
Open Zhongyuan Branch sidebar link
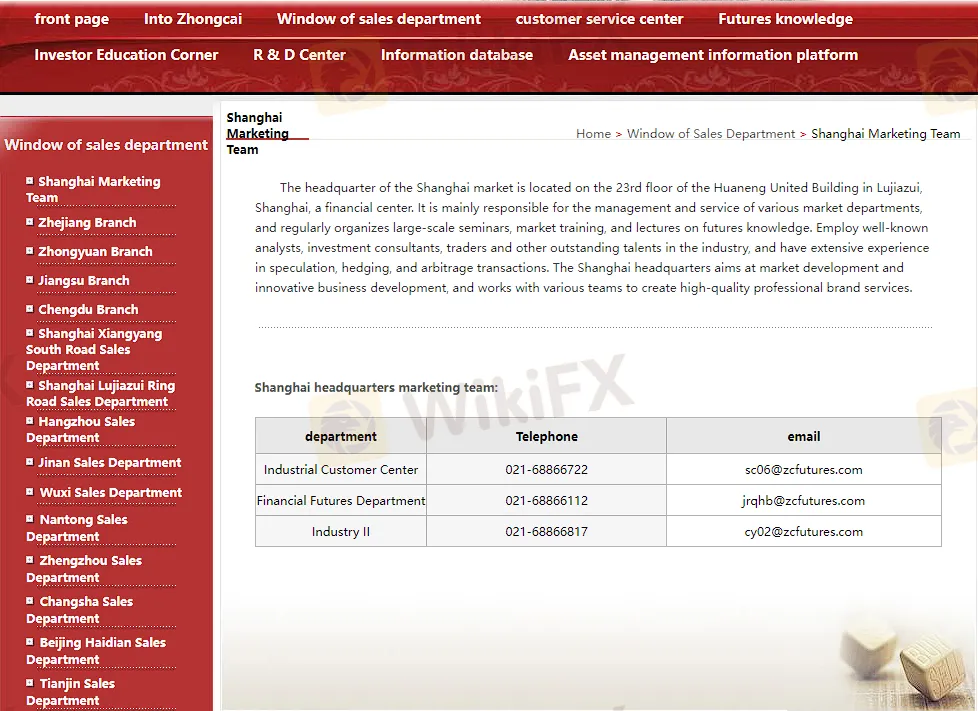pos(95,252)
